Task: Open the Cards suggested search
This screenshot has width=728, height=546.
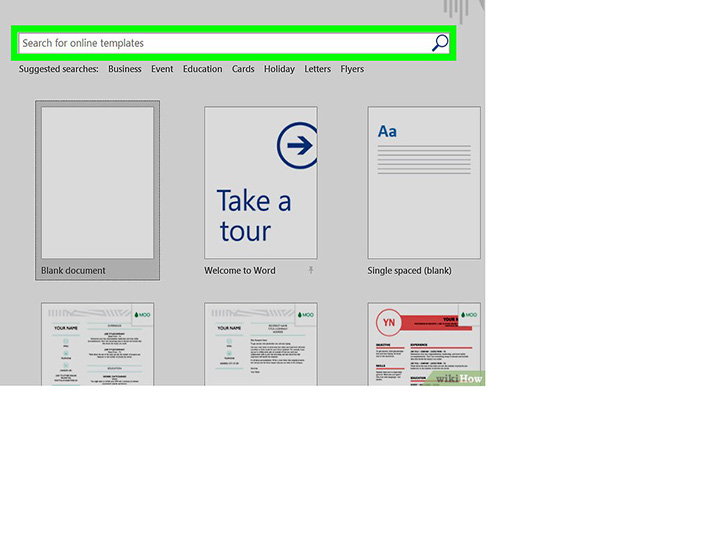Action: pos(243,69)
